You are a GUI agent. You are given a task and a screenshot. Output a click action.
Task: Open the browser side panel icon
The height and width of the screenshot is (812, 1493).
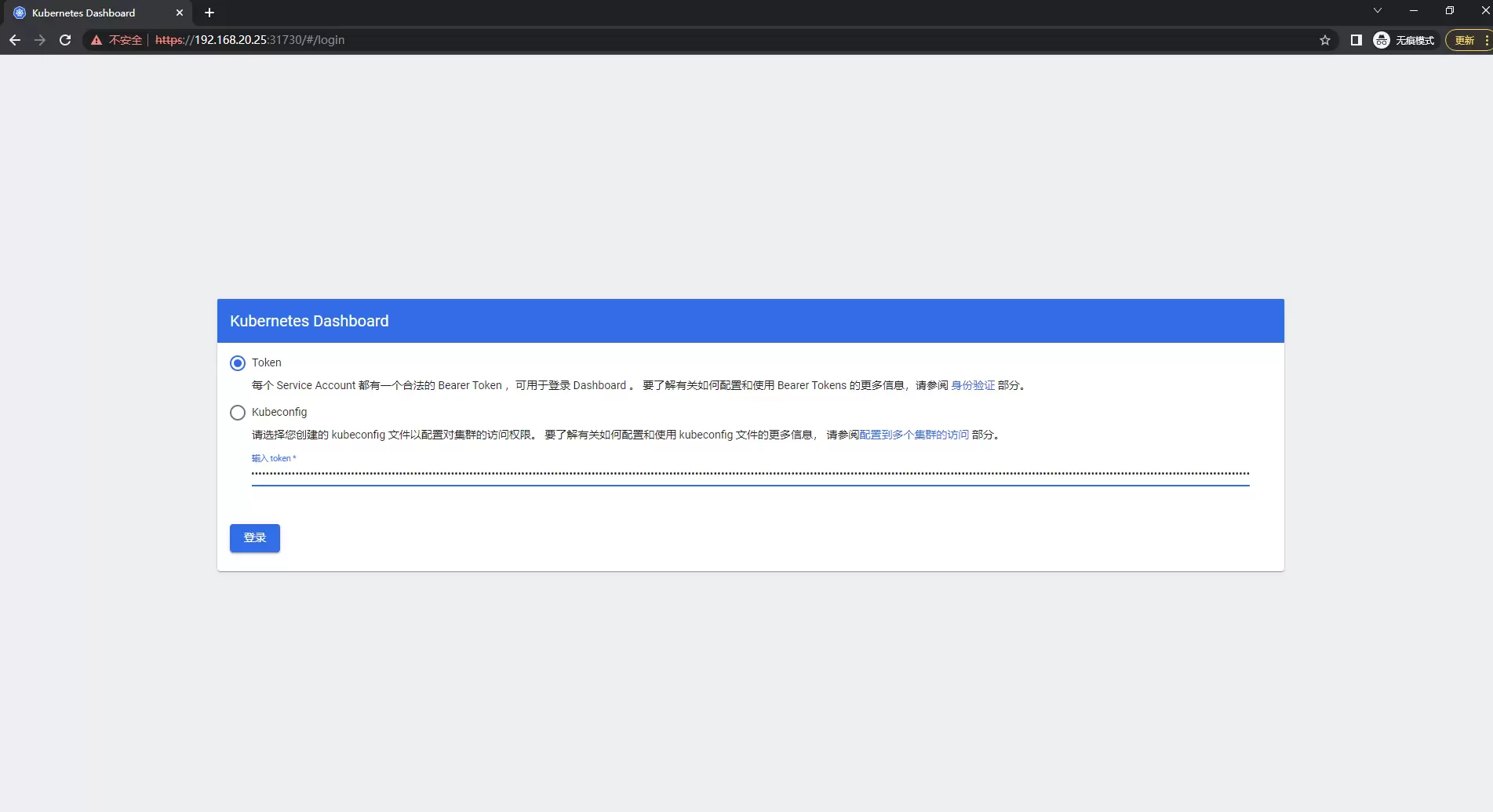pyautogui.click(x=1356, y=40)
